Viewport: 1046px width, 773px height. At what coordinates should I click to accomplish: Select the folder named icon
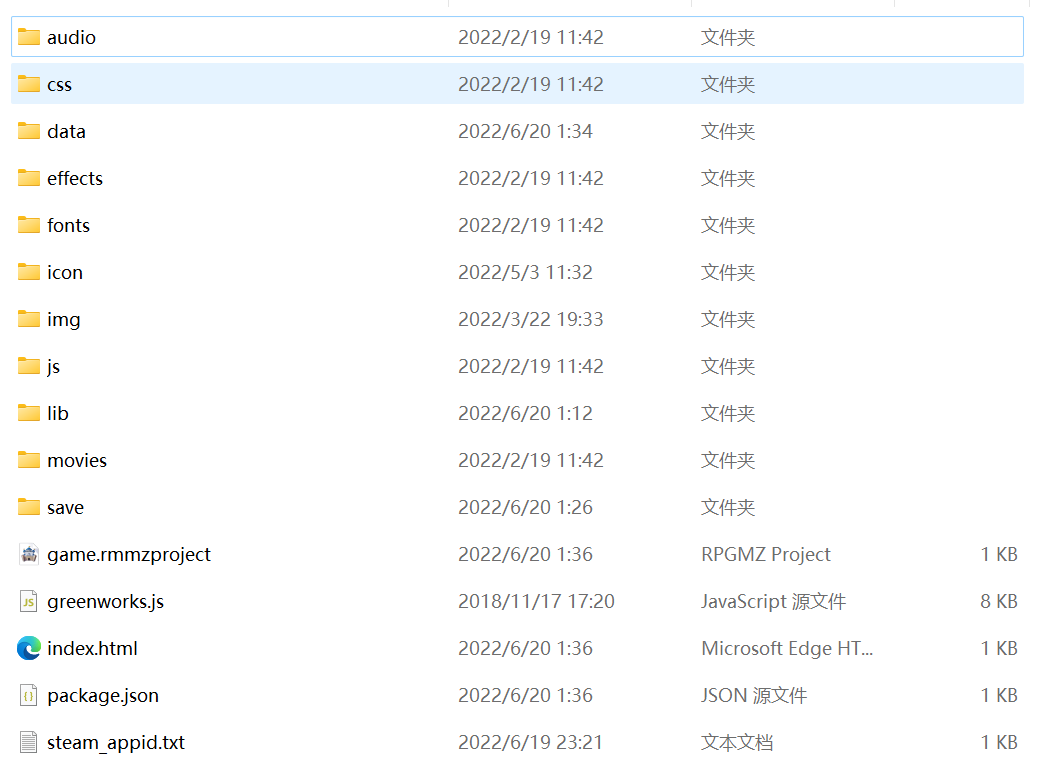pos(65,273)
